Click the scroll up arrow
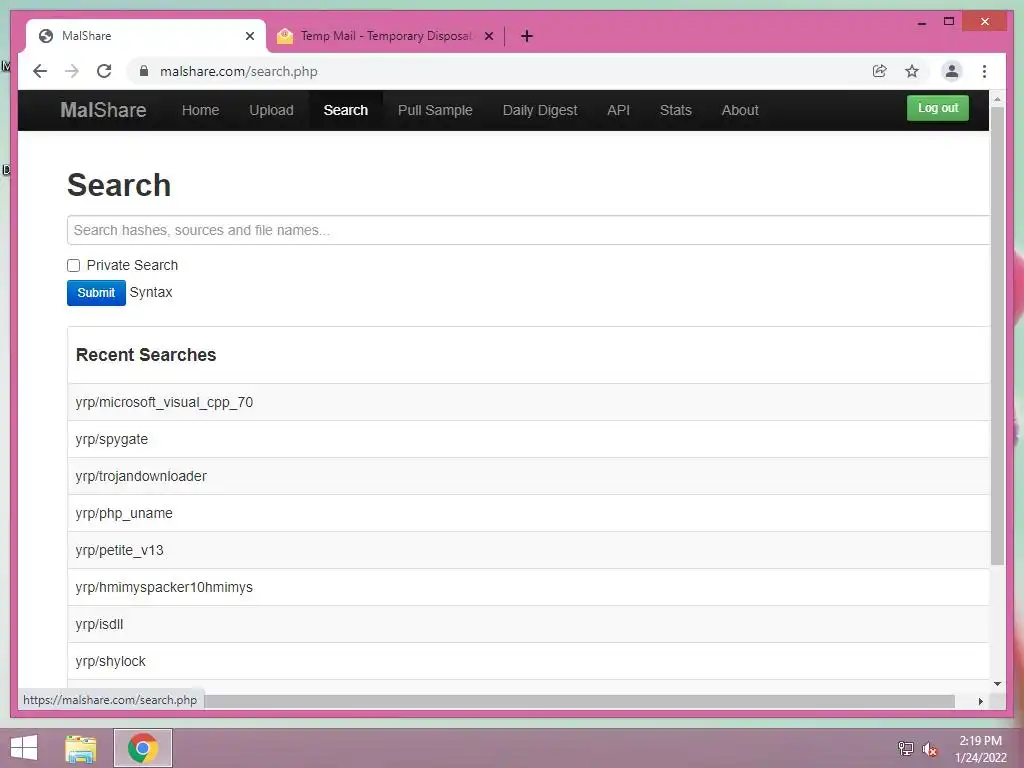 pyautogui.click(x=997, y=99)
